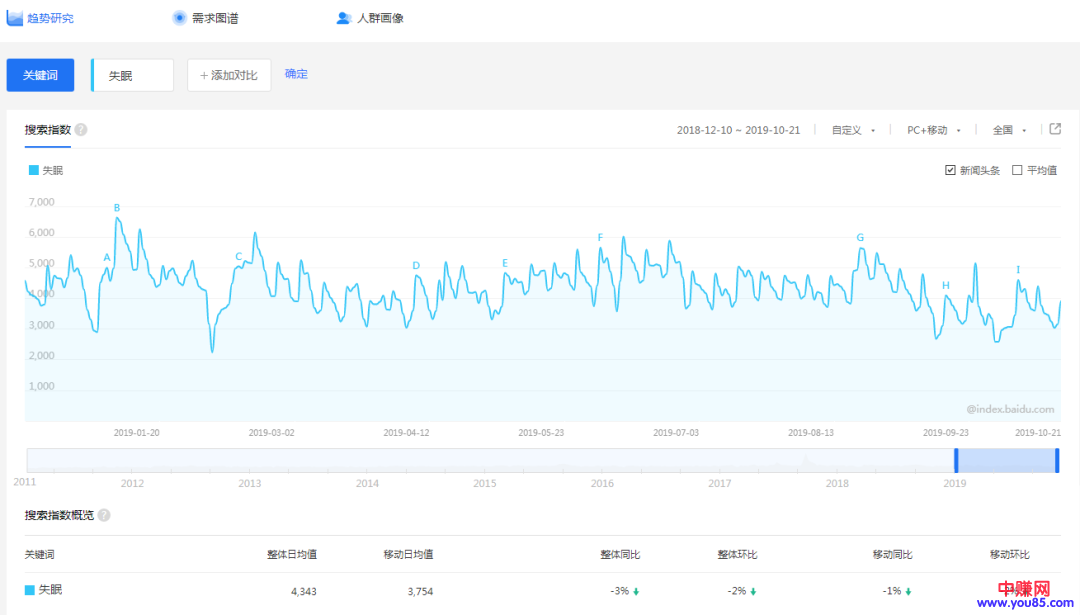Image resolution: width=1080 pixels, height=615 pixels.
Task: Toggle the 新闻头条 checkbox
Action: (x=950, y=170)
